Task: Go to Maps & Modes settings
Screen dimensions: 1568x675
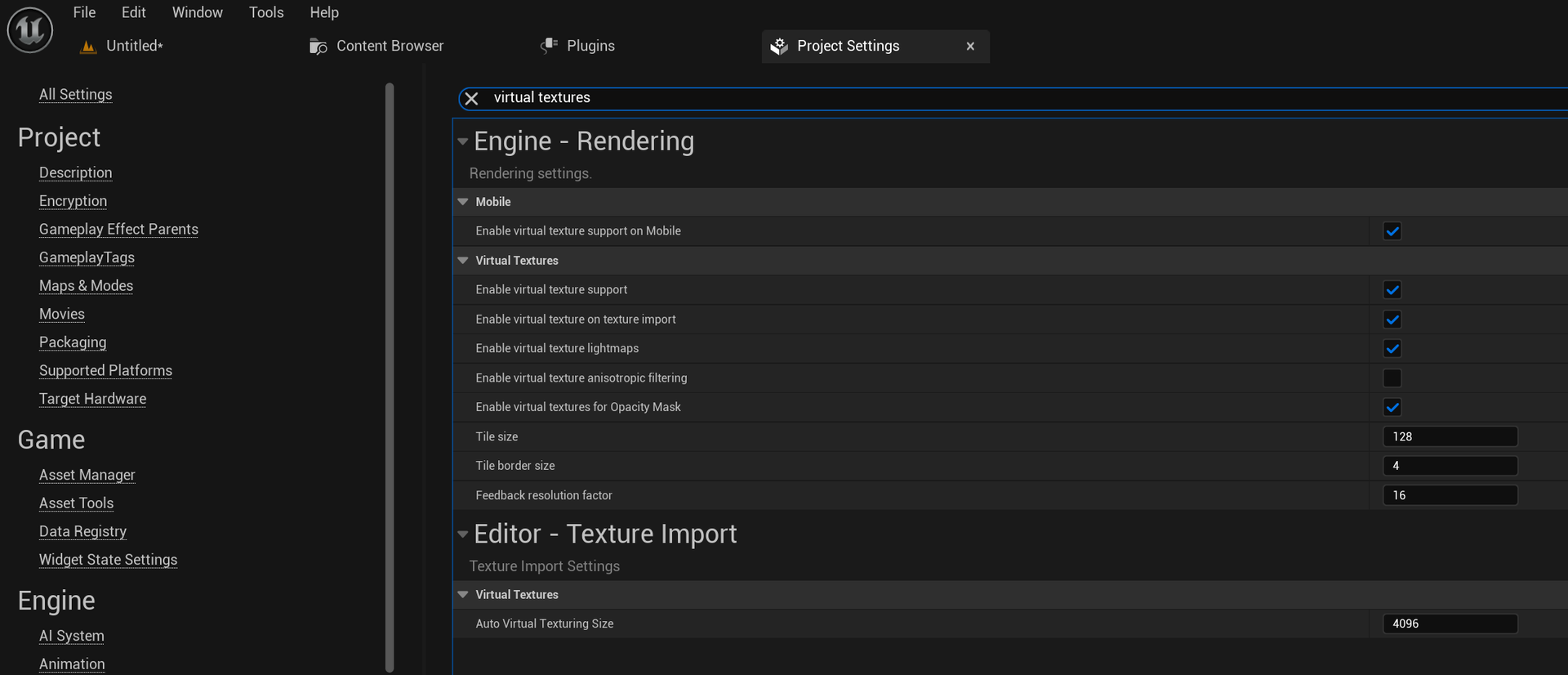Action: pyautogui.click(x=86, y=286)
